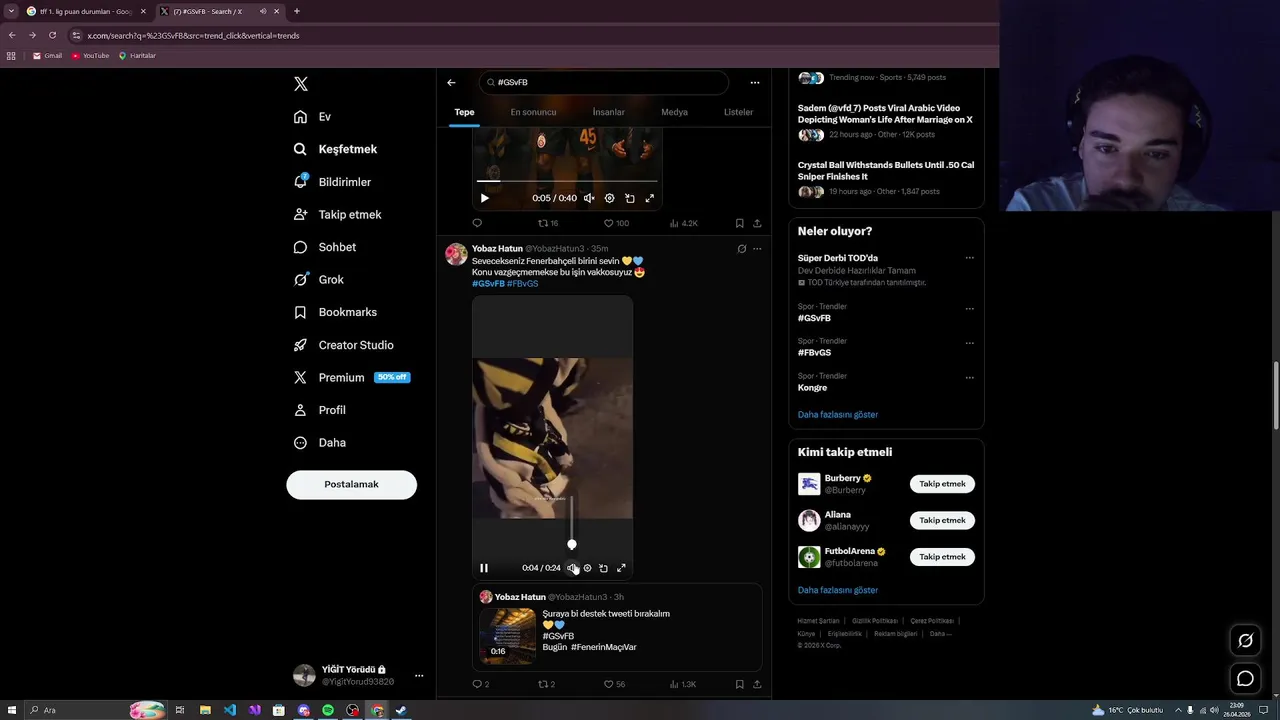
Task: Open three-dot menu on Yobaz Hatun tweet
Action: [x=757, y=248]
